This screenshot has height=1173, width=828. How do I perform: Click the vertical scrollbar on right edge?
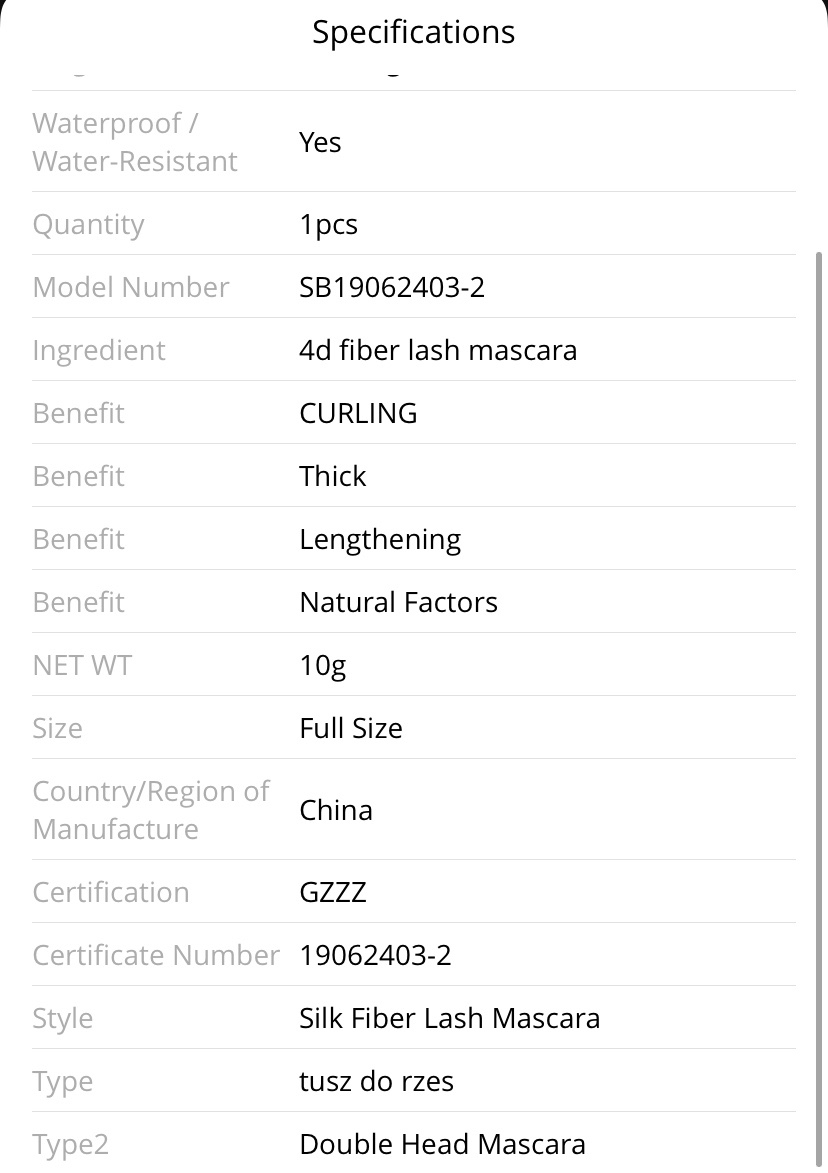click(x=818, y=708)
